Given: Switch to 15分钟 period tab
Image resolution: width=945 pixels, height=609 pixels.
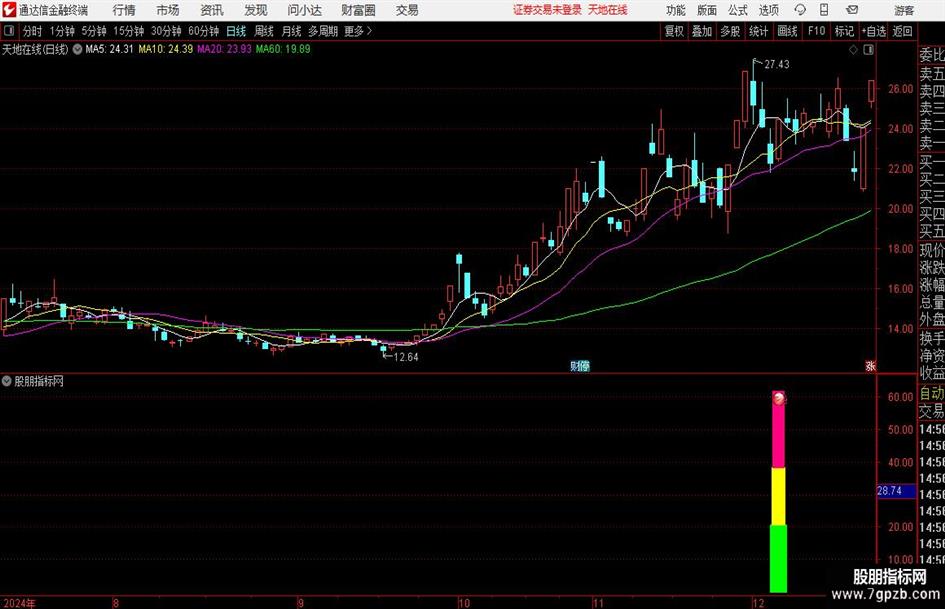Looking at the screenshot, I should 129,31.
